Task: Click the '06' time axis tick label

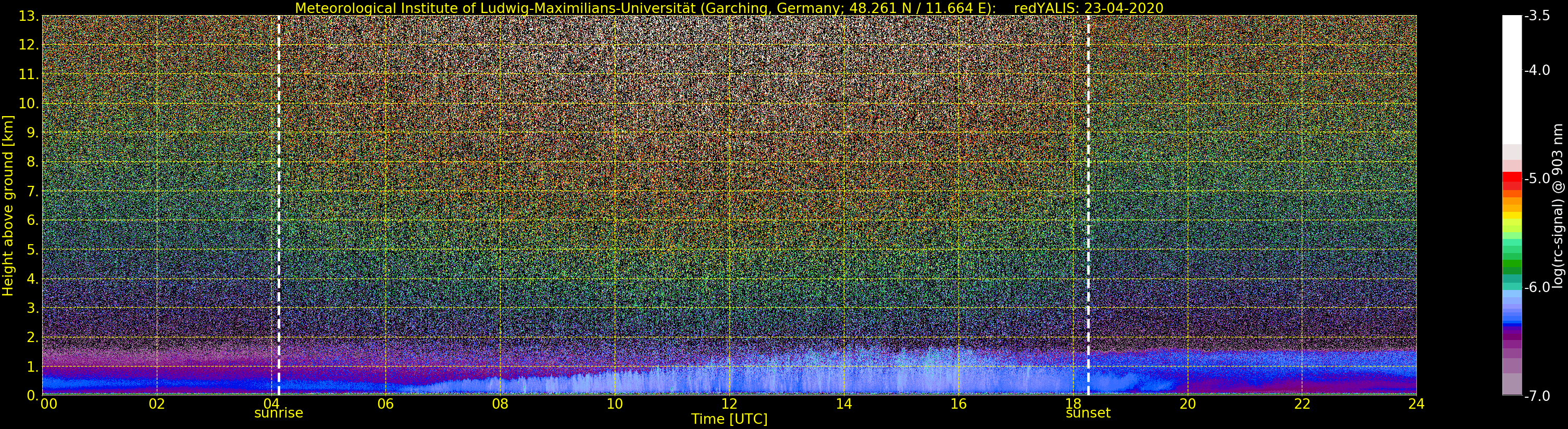Action: pos(386,403)
